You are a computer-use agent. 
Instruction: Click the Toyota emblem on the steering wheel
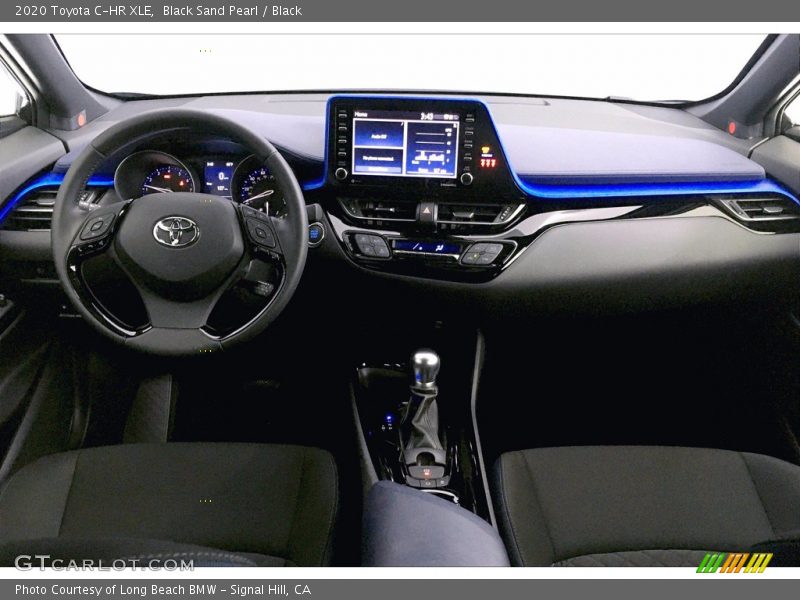(176, 232)
